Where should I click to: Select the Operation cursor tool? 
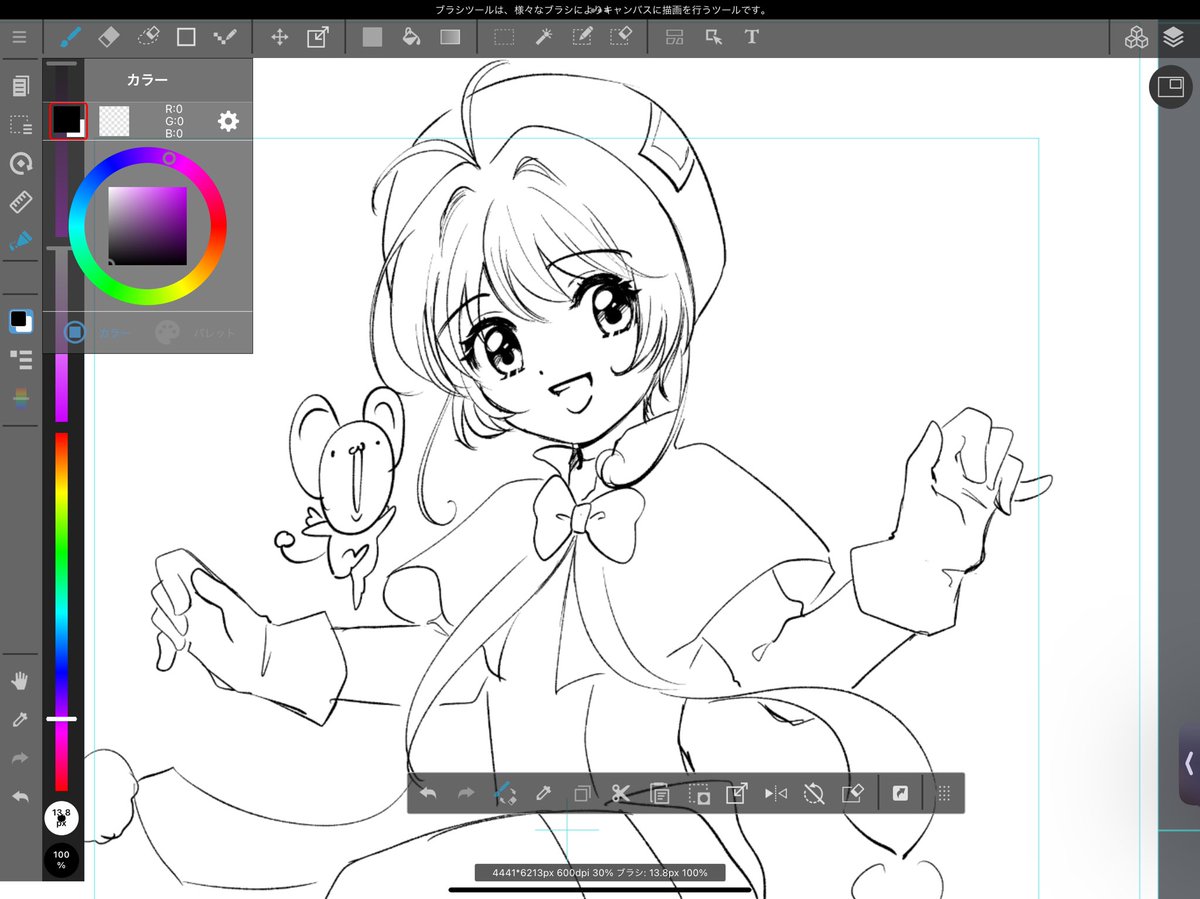click(714, 37)
